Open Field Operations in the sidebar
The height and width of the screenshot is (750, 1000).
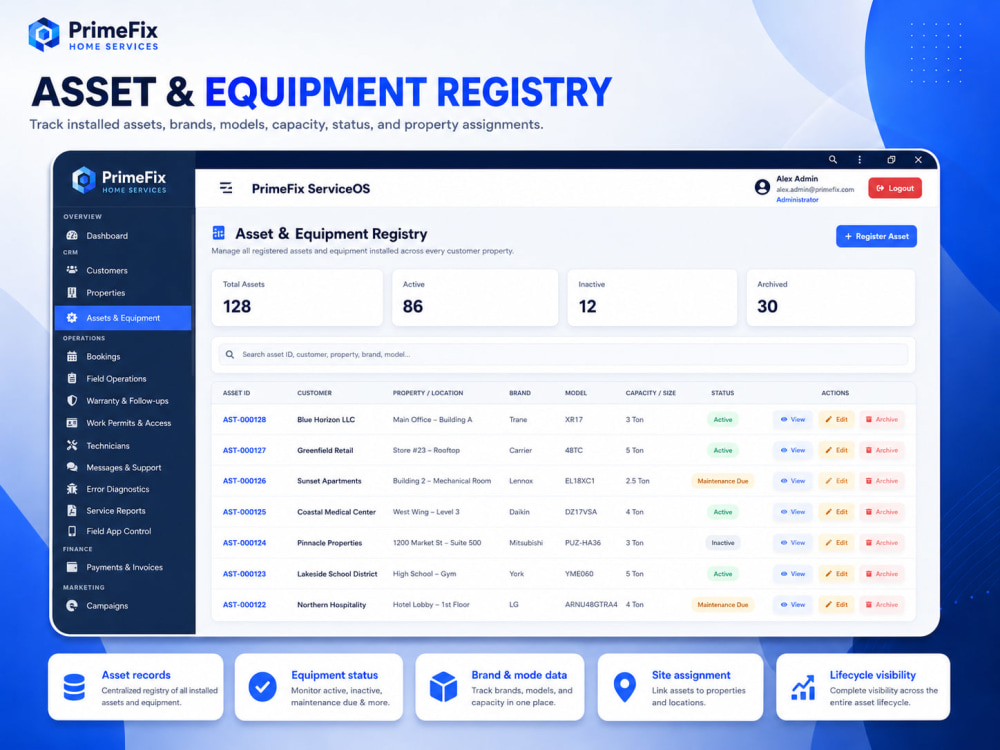tap(116, 378)
